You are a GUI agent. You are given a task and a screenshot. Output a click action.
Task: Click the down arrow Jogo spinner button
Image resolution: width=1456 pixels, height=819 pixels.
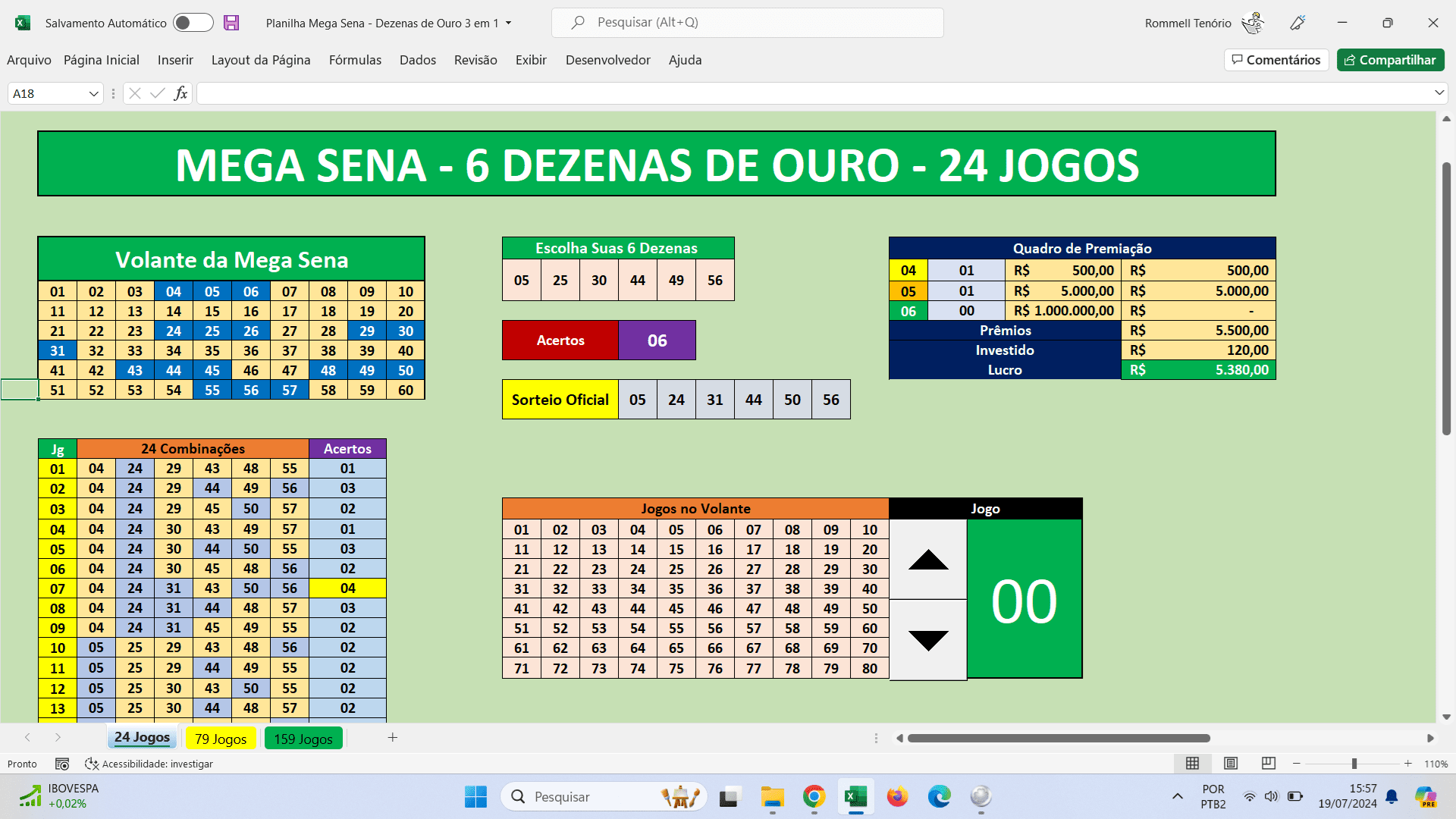(928, 640)
